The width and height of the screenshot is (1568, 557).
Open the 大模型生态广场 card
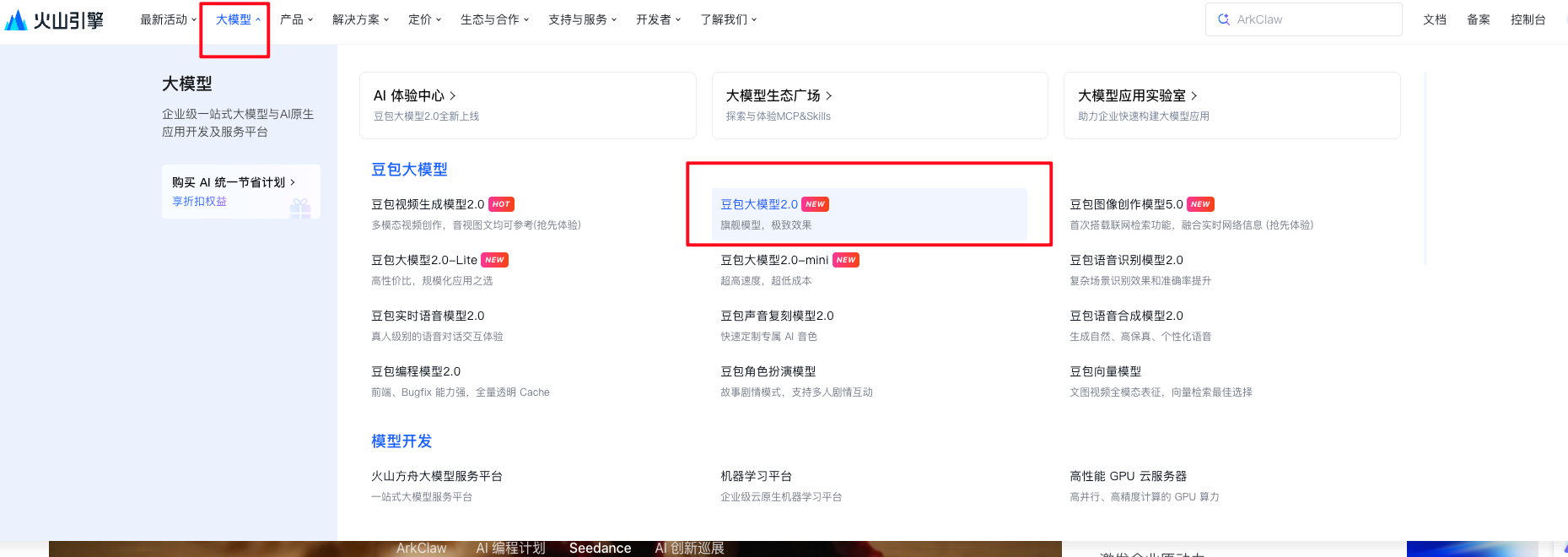(x=880, y=105)
